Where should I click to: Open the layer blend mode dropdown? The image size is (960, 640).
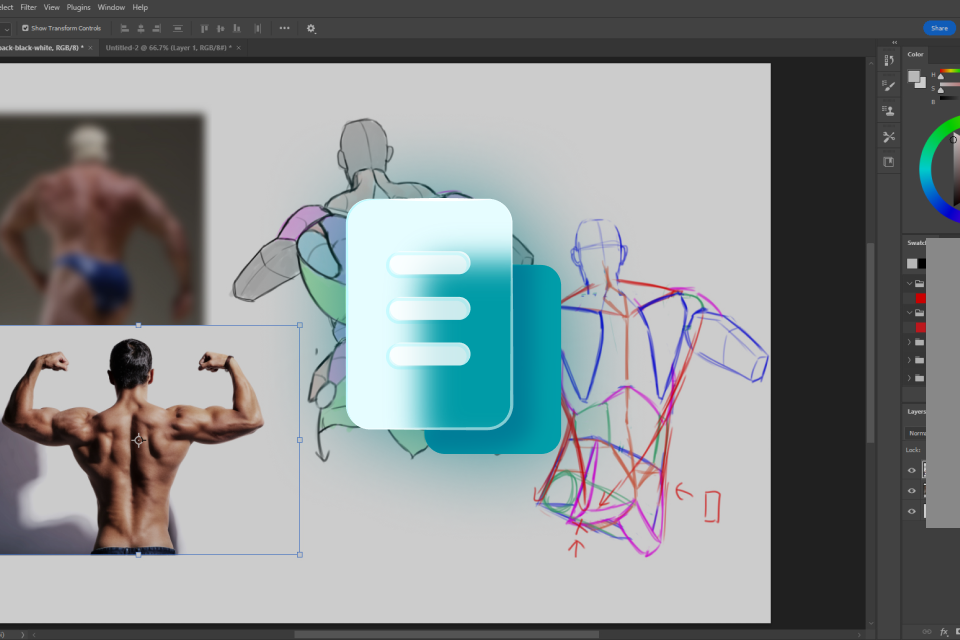pos(916,433)
